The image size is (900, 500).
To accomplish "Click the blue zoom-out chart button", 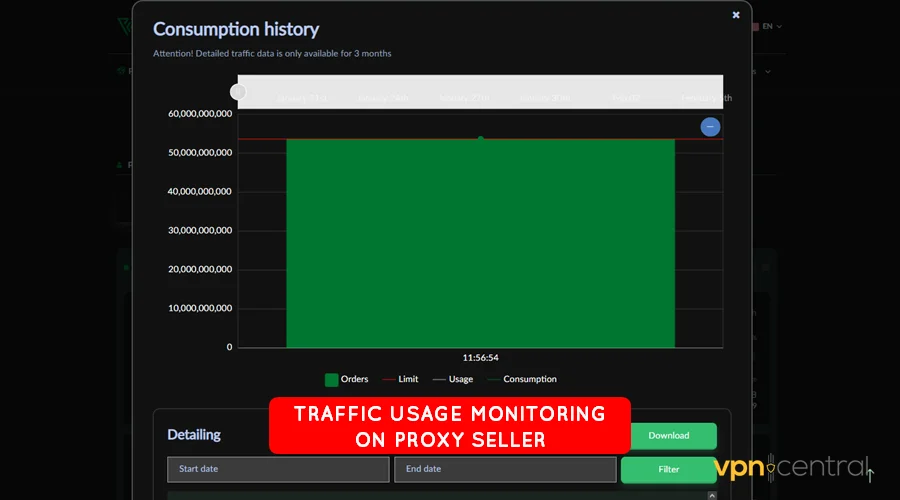I will click(710, 127).
